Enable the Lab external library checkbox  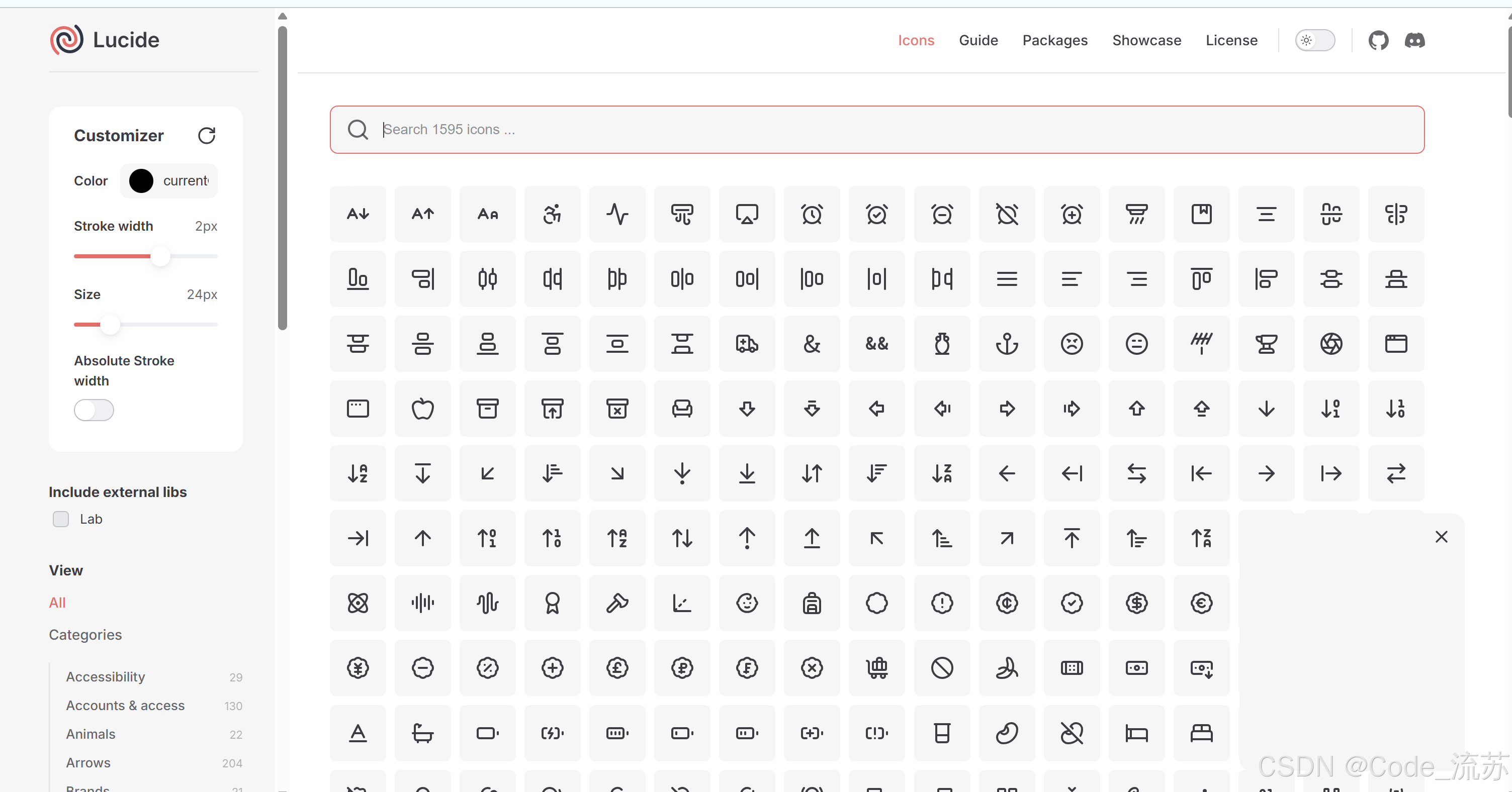click(61, 519)
